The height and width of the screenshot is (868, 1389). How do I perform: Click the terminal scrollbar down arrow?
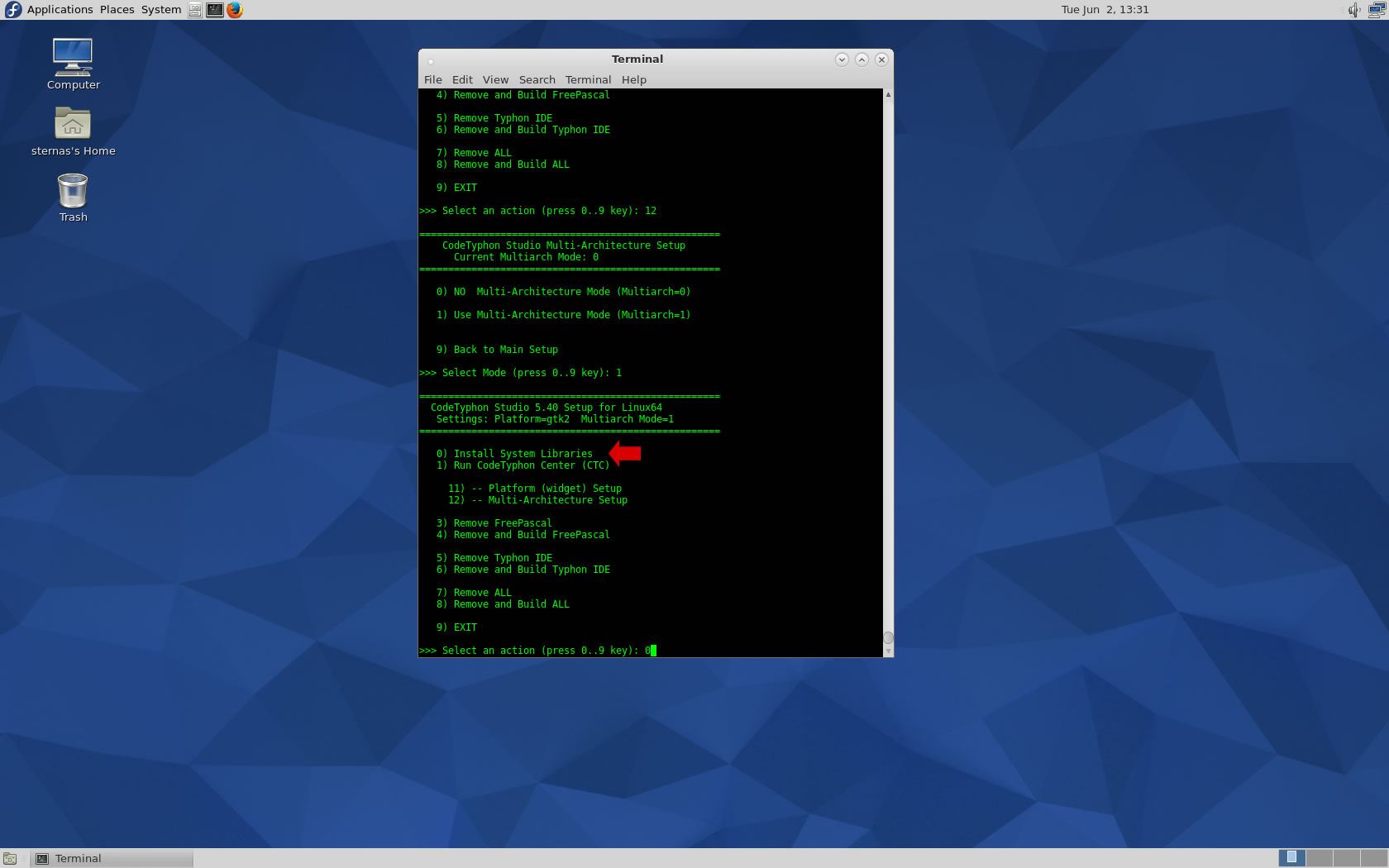click(x=888, y=651)
